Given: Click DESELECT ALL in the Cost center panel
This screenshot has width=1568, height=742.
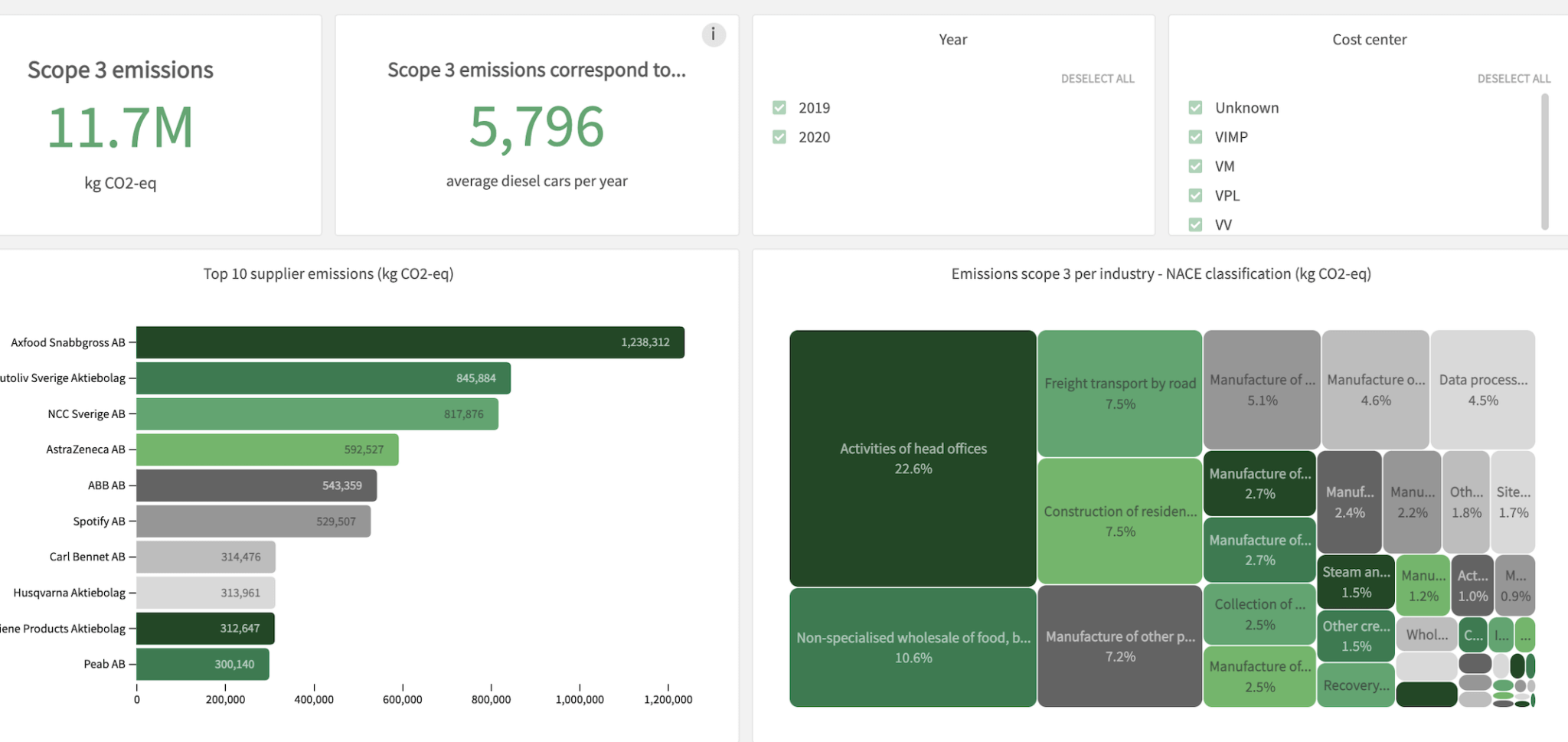Looking at the screenshot, I should tap(1514, 78).
